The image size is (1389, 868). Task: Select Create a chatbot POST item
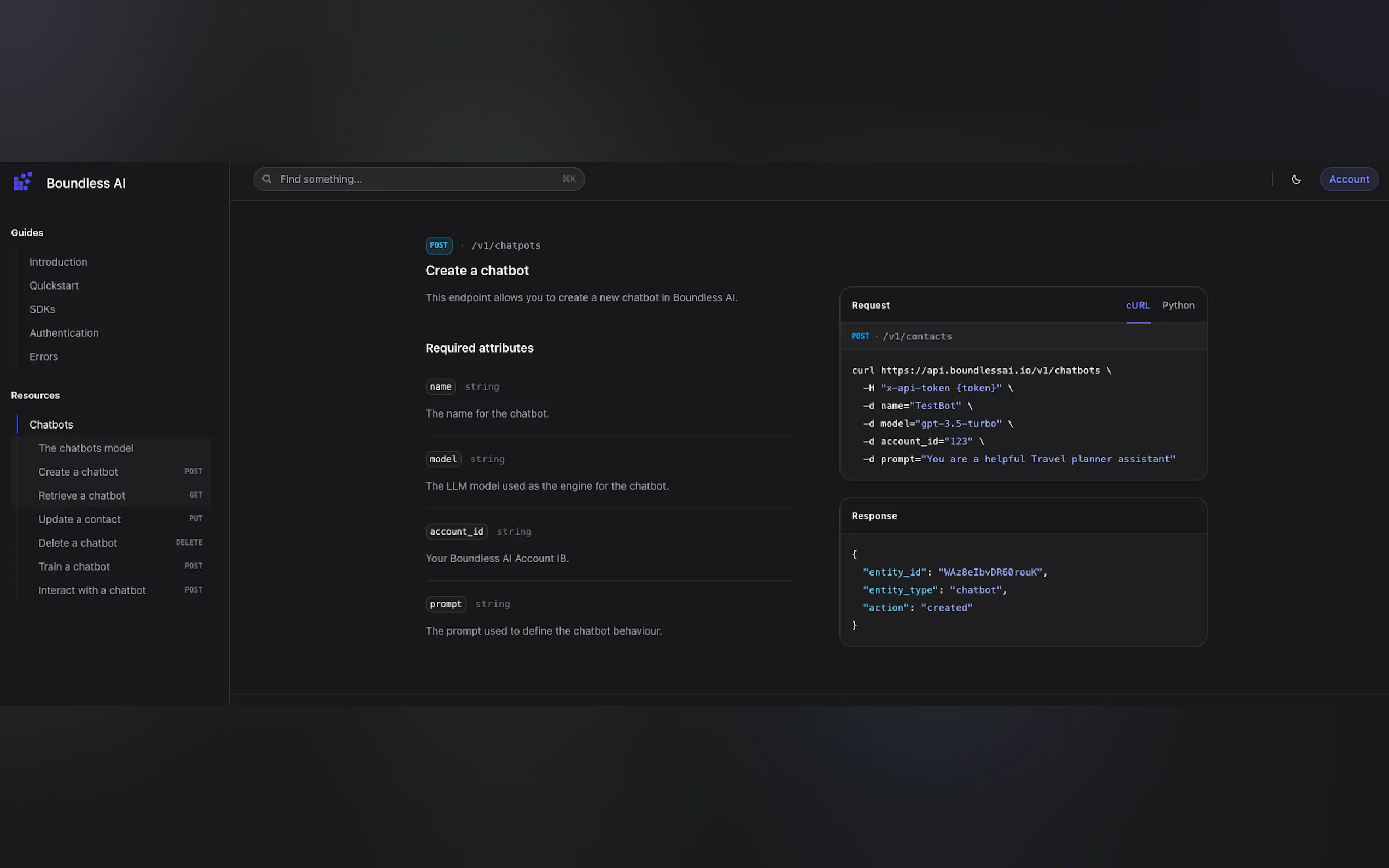(x=78, y=472)
